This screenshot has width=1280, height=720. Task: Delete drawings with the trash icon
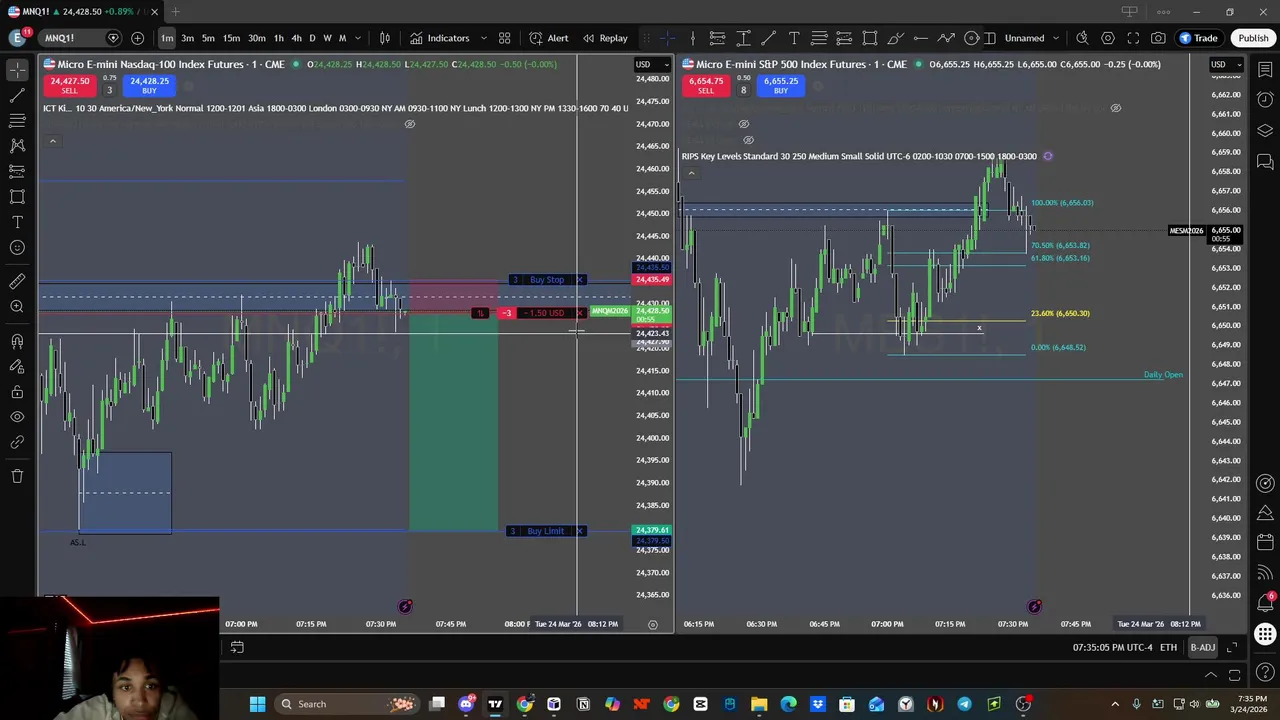[17, 476]
